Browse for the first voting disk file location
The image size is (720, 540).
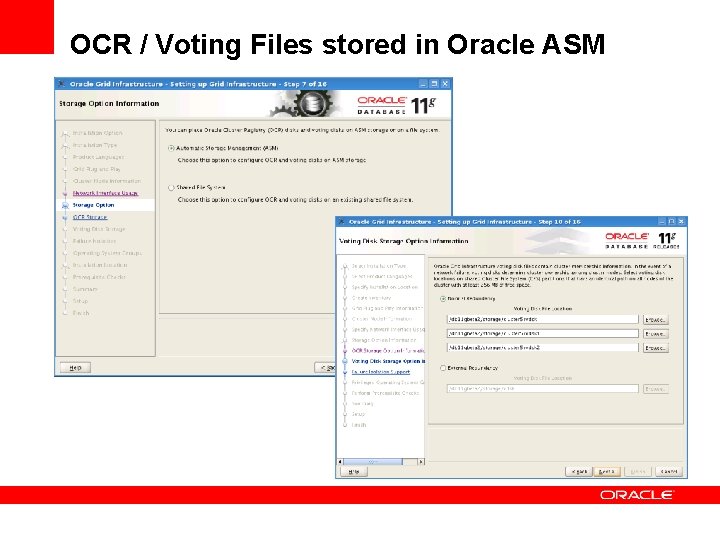[x=655, y=320]
